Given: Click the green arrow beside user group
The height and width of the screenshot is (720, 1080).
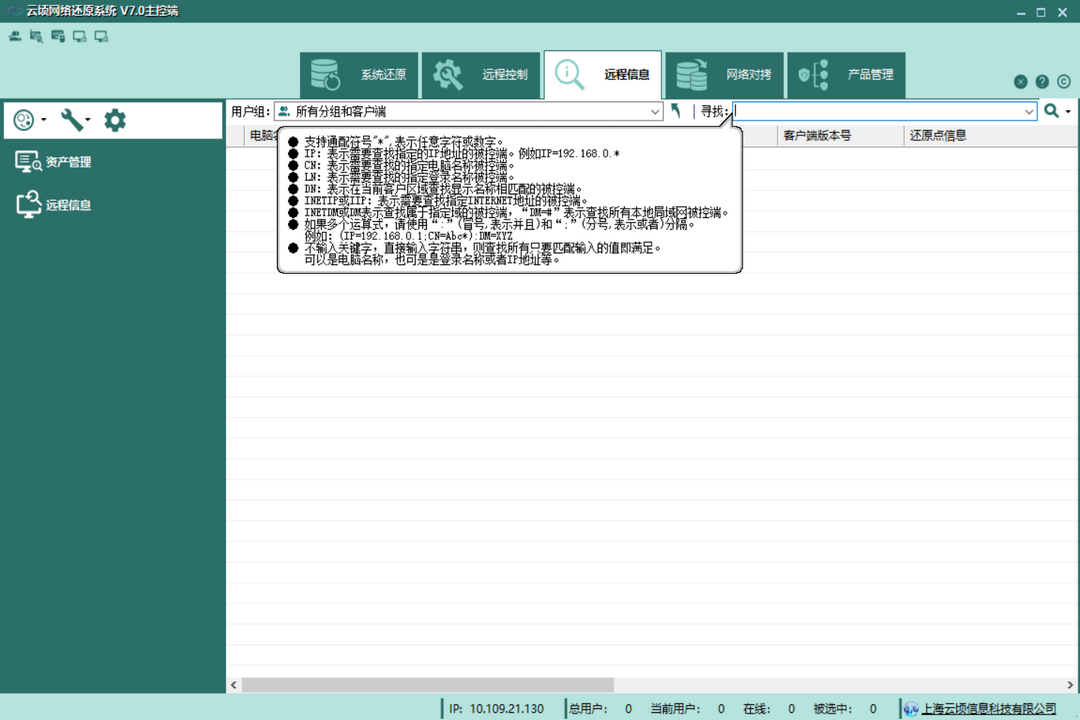Looking at the screenshot, I should tap(676, 111).
